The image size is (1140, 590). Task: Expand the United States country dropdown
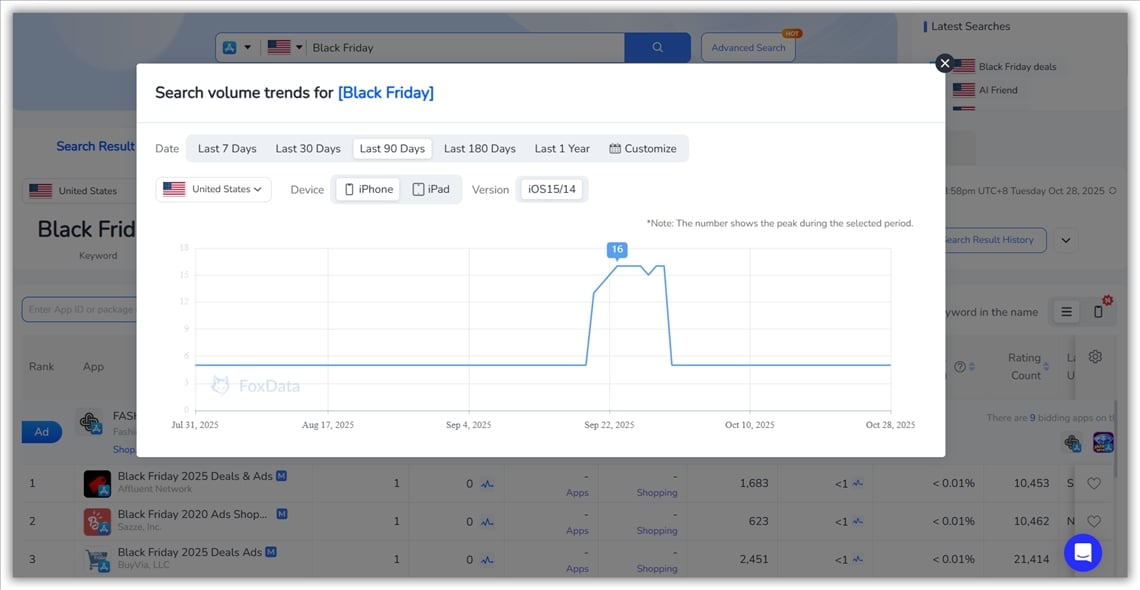[213, 189]
